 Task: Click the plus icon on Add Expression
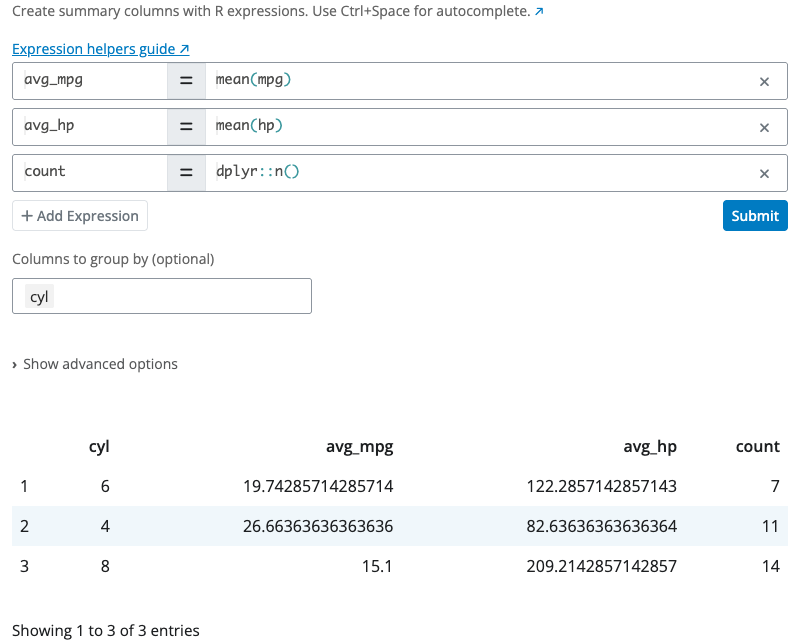(x=25, y=215)
